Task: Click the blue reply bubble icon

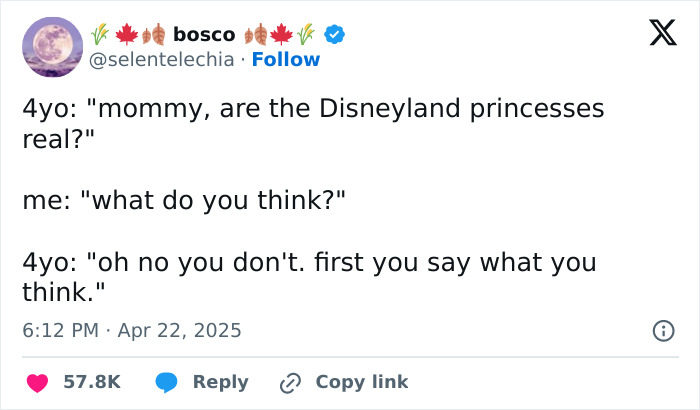Action: [166, 382]
